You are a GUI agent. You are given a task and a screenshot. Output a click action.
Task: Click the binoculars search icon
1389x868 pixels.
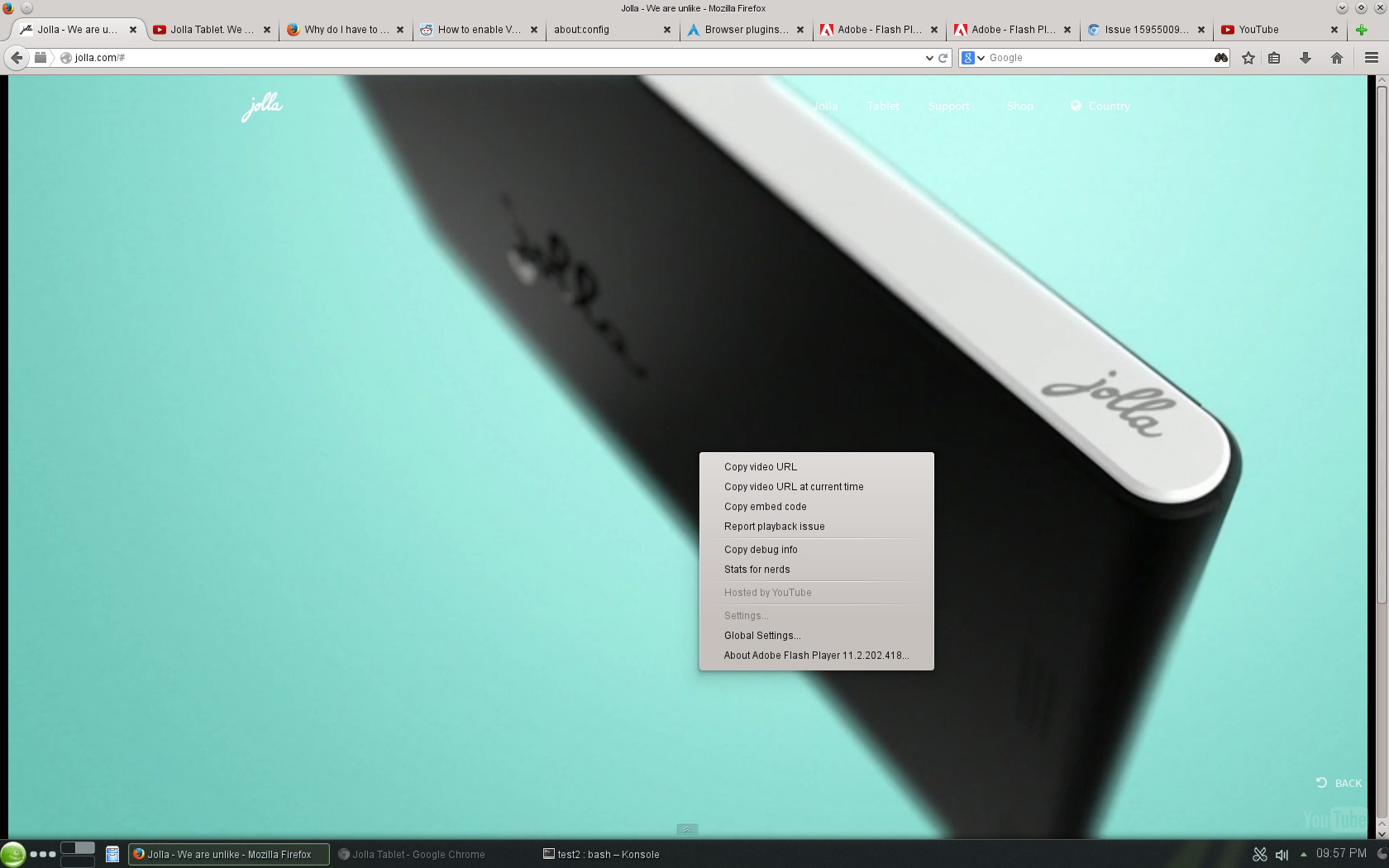click(x=1221, y=58)
